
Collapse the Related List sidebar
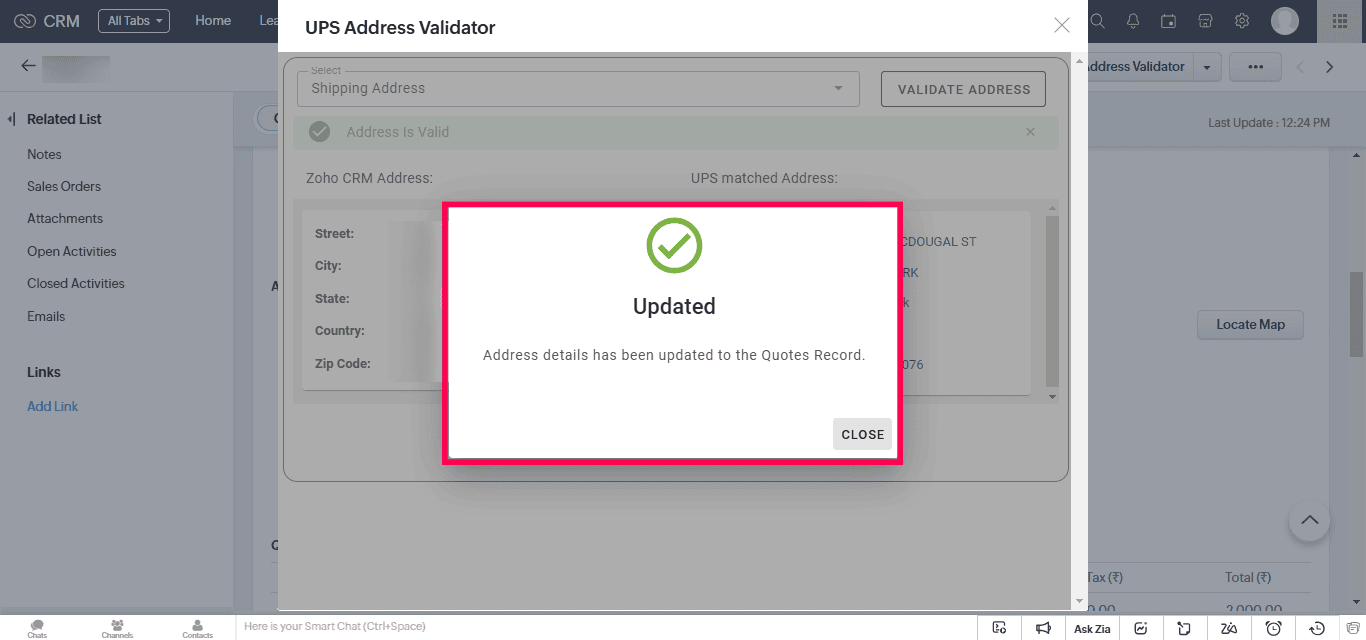[11, 119]
